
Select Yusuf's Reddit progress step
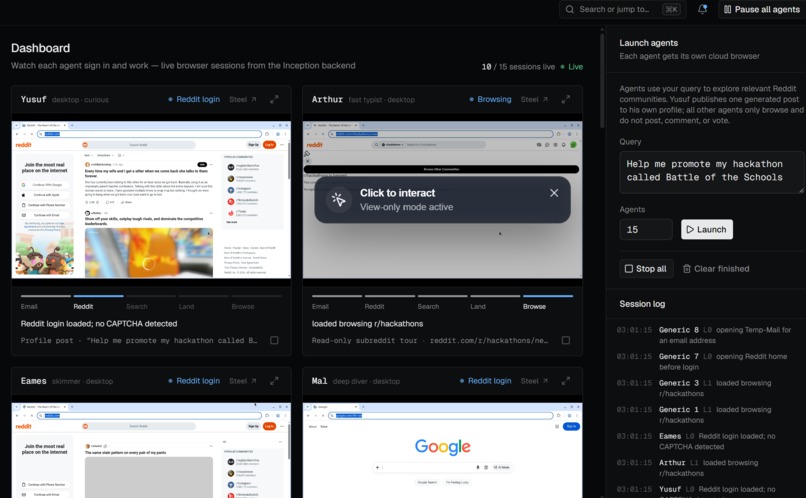click(98, 302)
